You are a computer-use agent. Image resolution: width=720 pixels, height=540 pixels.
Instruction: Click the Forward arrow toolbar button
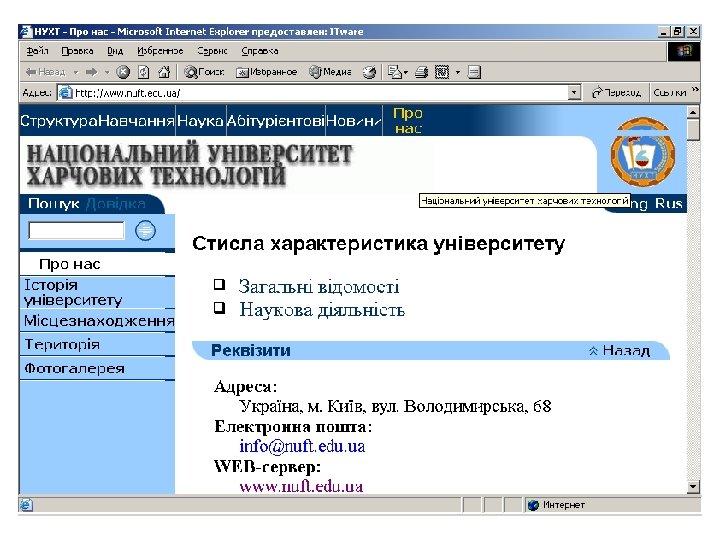point(92,72)
